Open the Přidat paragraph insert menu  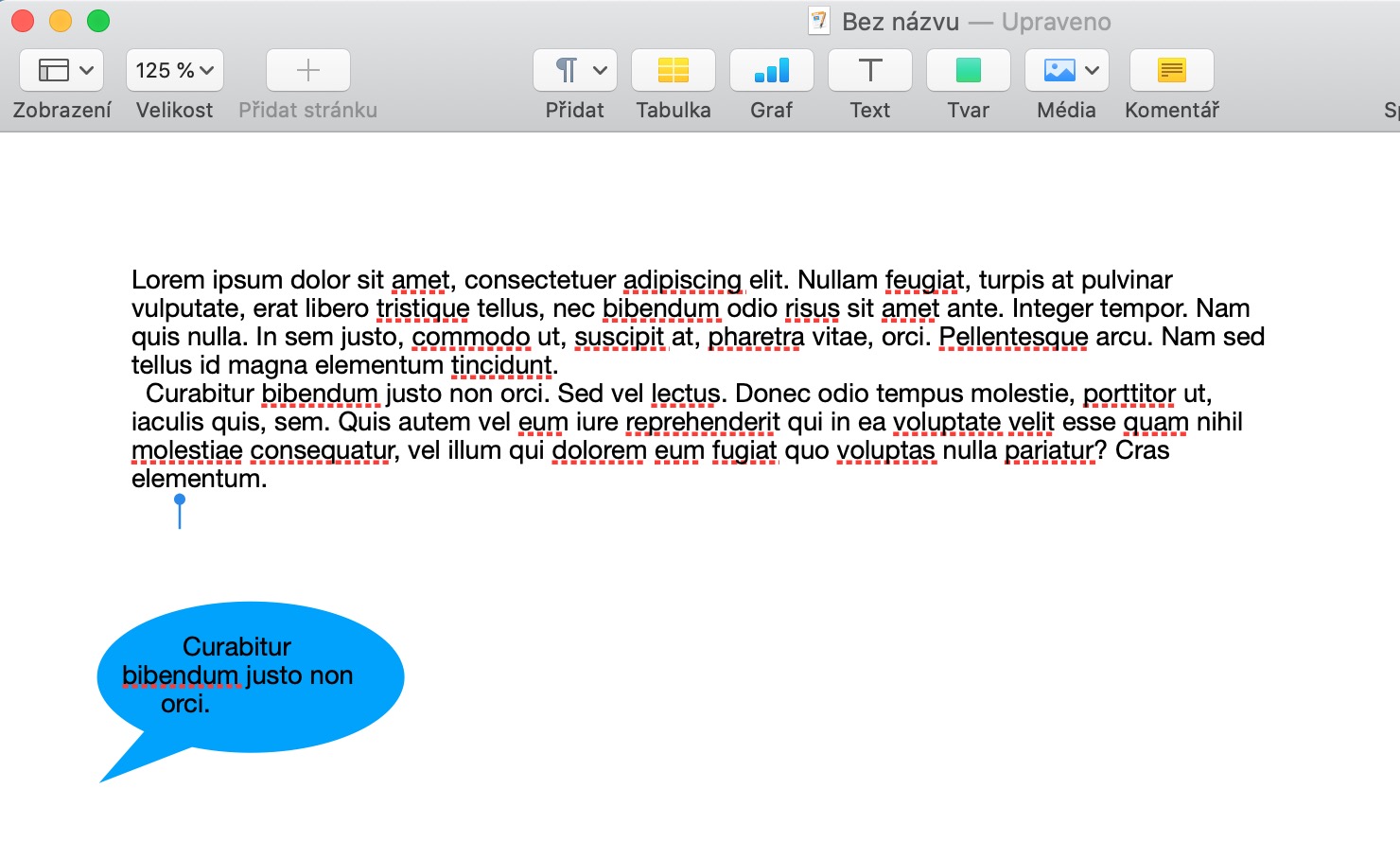[575, 70]
